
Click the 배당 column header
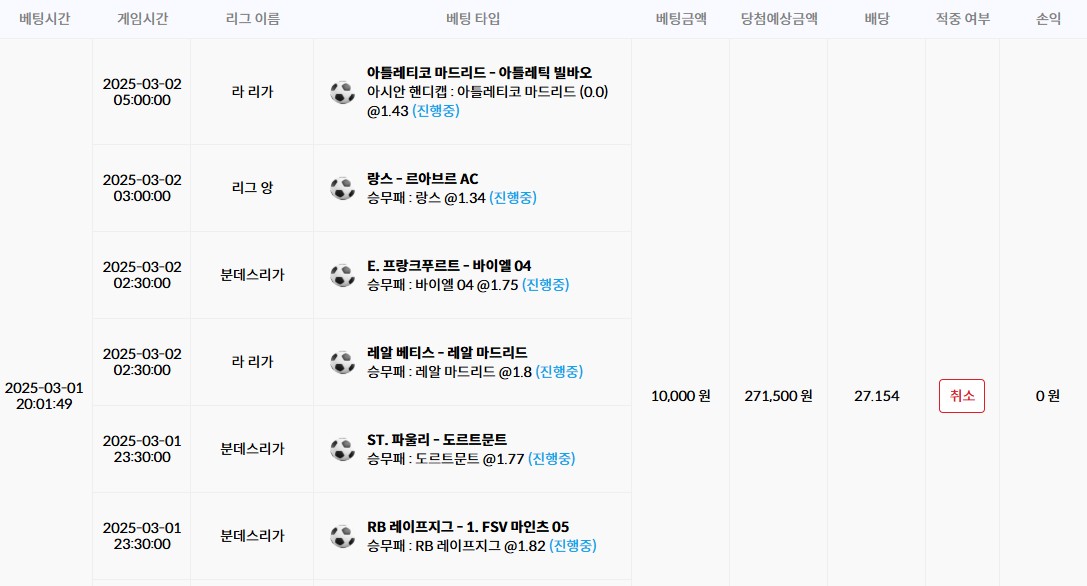tap(876, 19)
